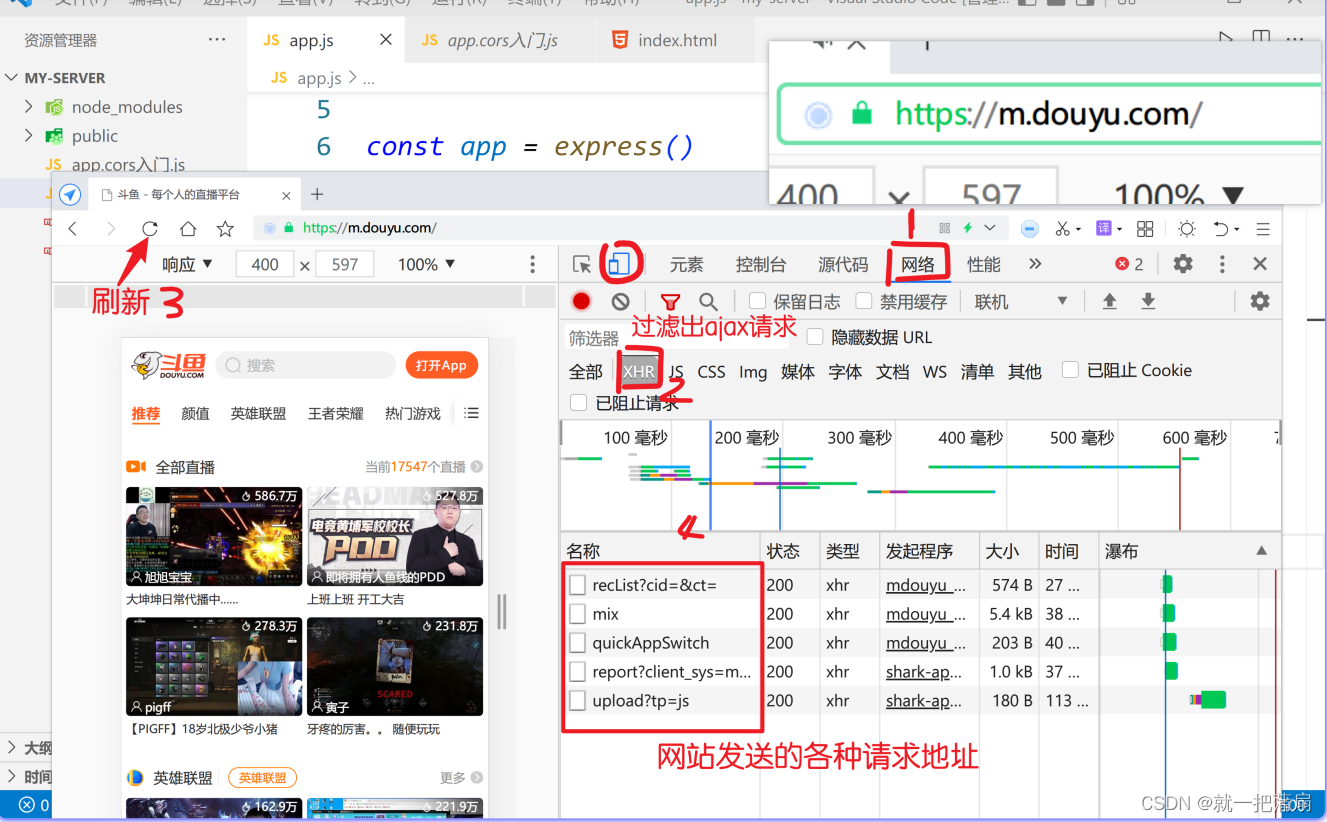This screenshot has width=1327, height=822.
Task: Clear the network log with the ban icon
Action: pyautogui.click(x=620, y=301)
